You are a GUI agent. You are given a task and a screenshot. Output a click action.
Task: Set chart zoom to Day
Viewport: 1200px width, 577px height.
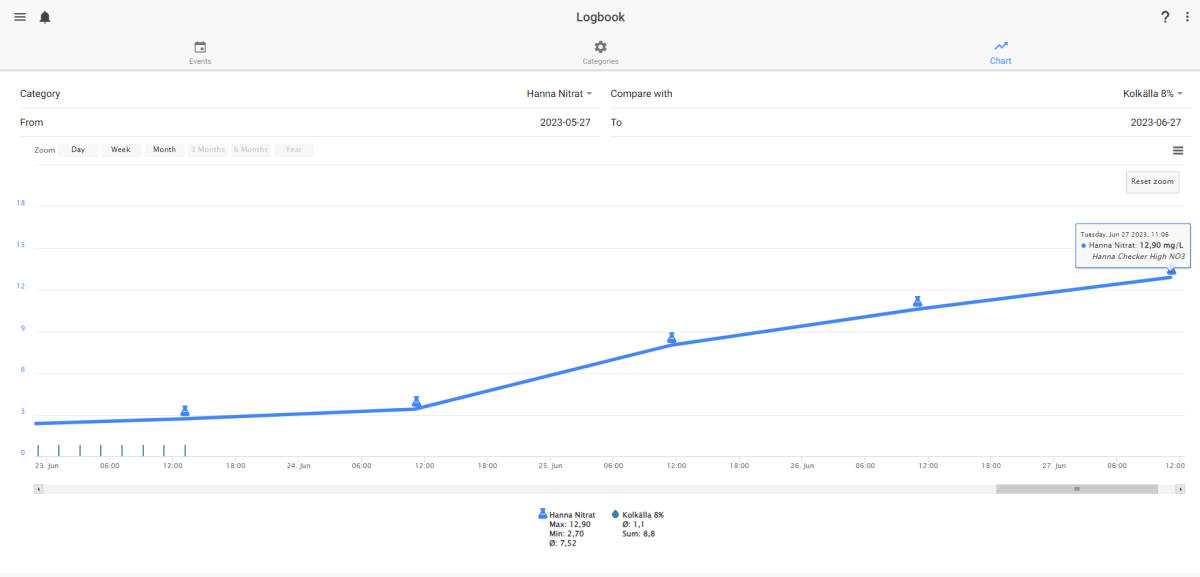(x=78, y=150)
